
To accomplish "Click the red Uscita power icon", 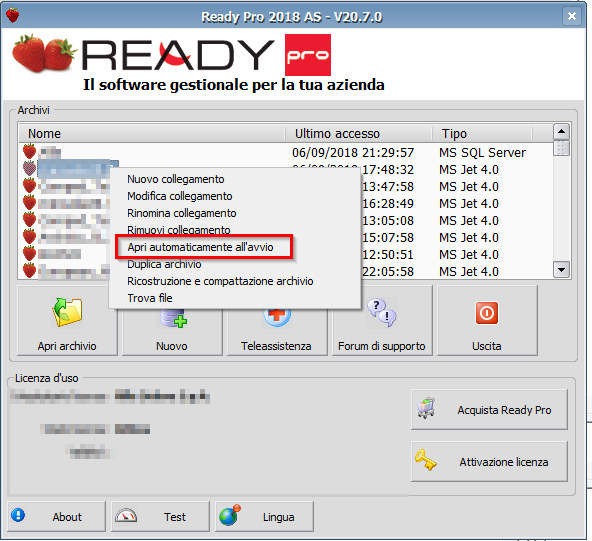I will point(487,313).
